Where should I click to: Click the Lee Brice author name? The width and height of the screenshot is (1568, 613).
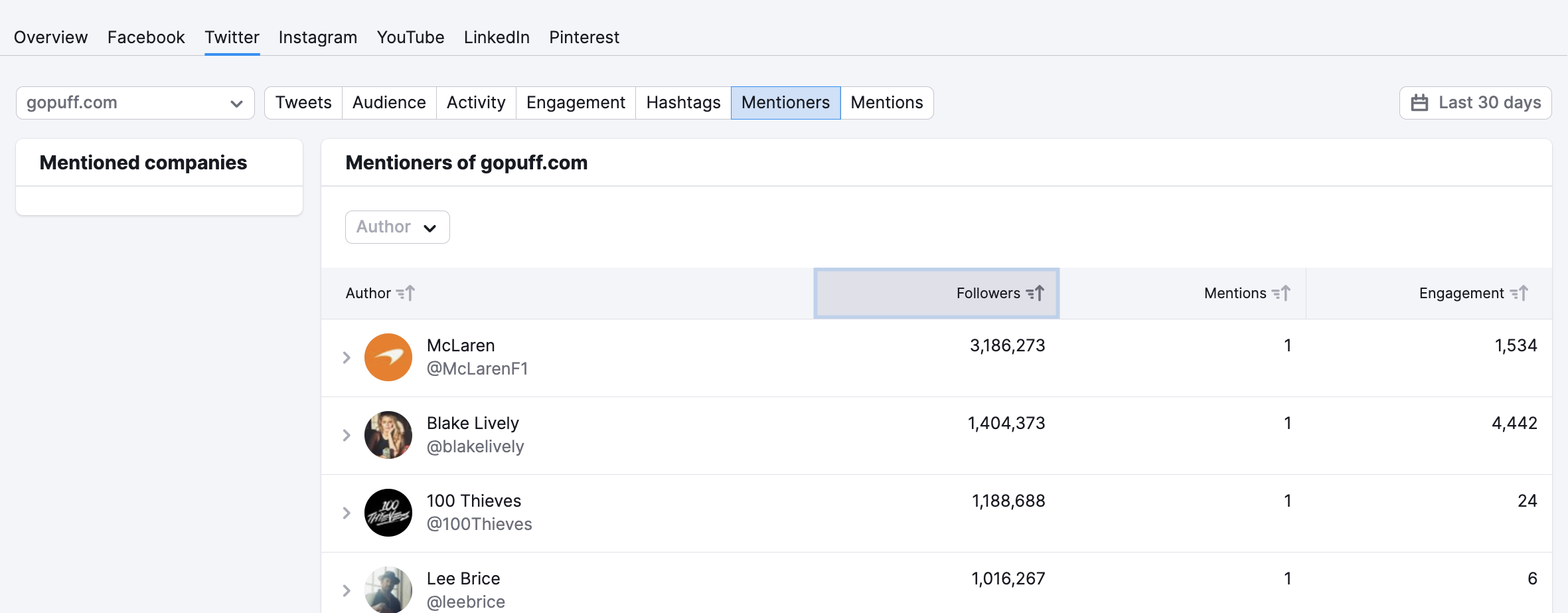pyautogui.click(x=463, y=578)
